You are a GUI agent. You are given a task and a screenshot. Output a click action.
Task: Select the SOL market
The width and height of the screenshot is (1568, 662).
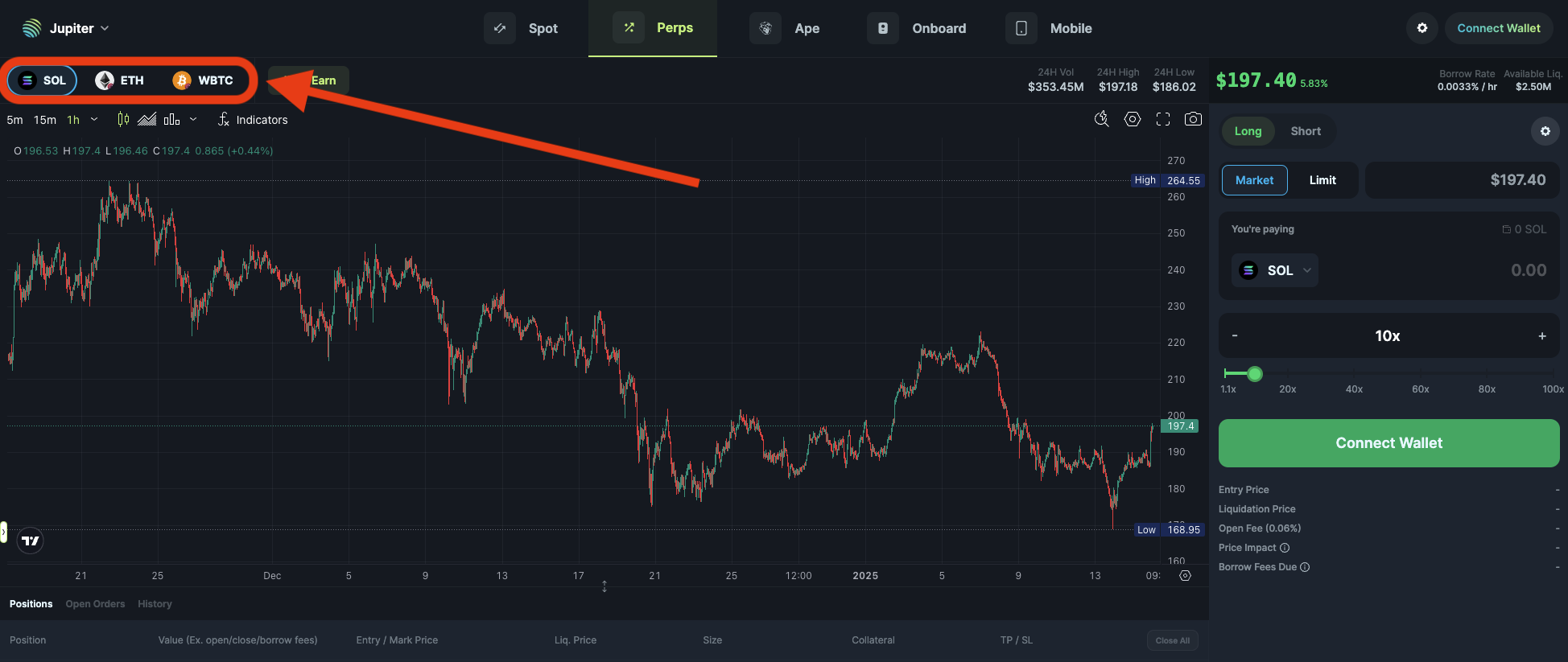(x=43, y=80)
